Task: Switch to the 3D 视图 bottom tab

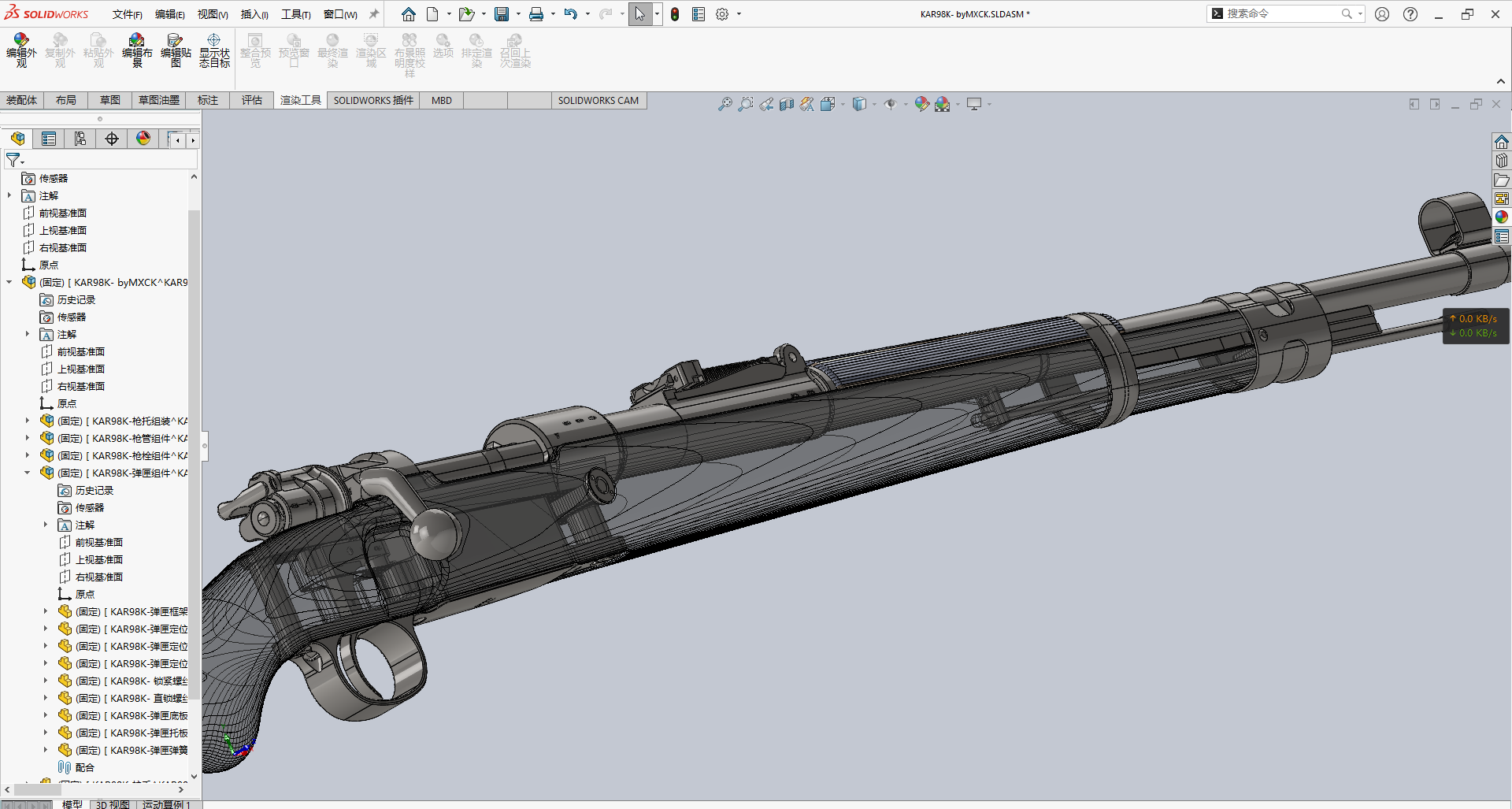Action: [x=113, y=804]
